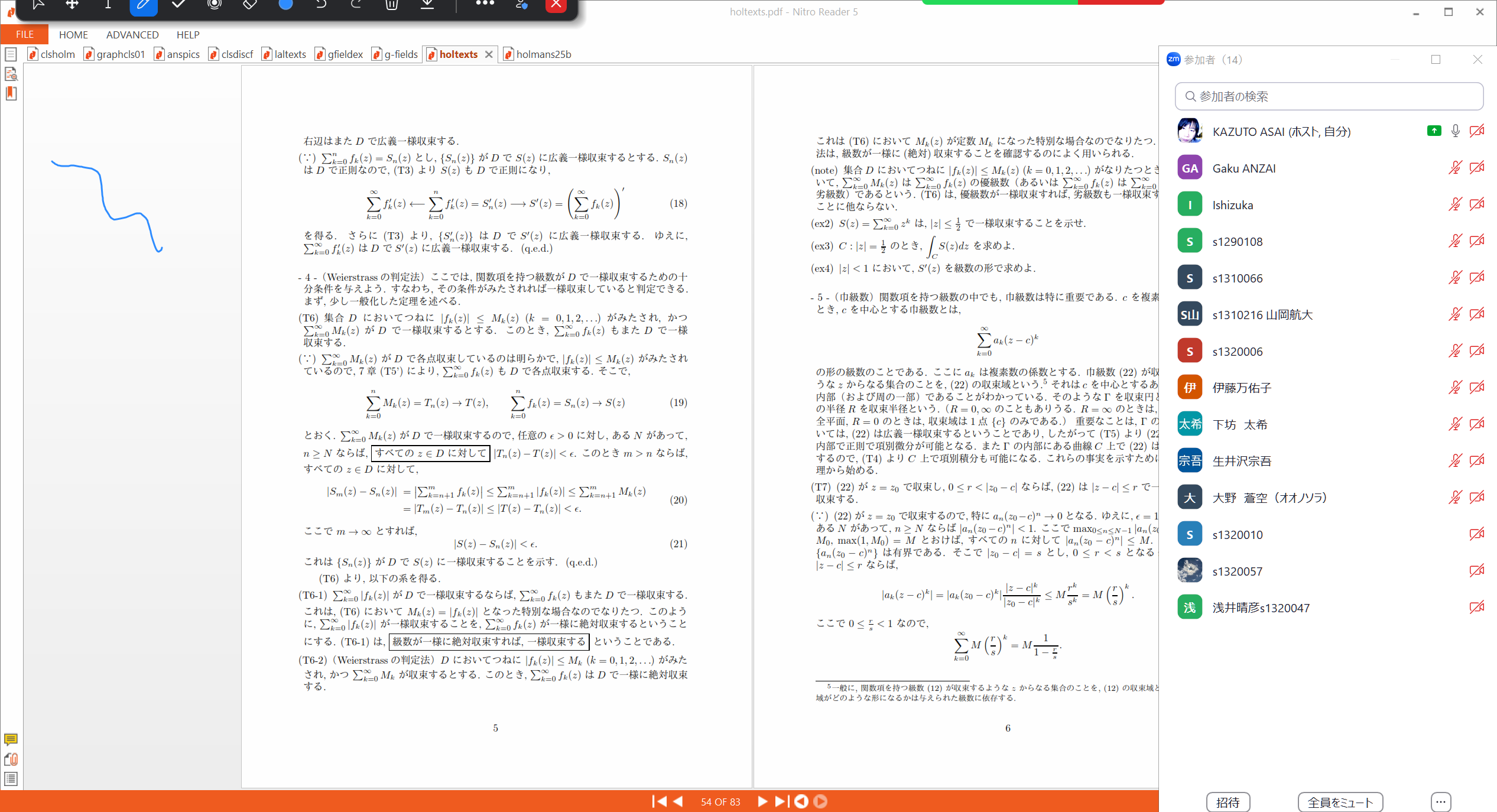This screenshot has width=1497, height=812.
Task: Select the Eraser annotation tool
Action: pyautogui.click(x=249, y=5)
